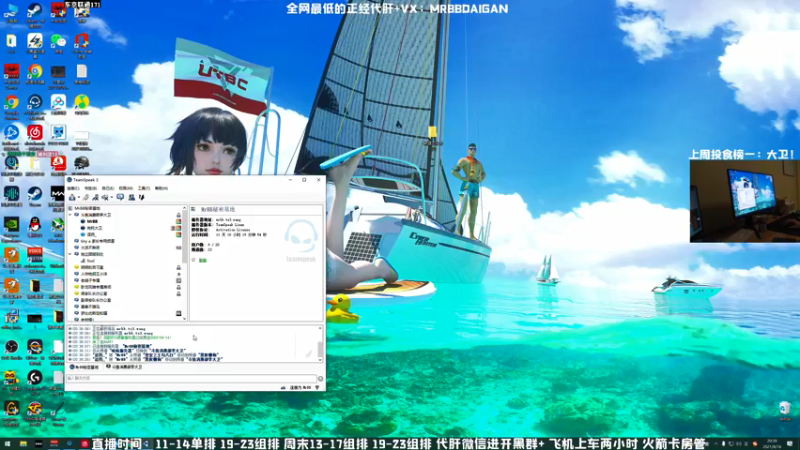Click the eye-shaped Subscribe icon in TeamSpeak toolbar
800x450 pixels.
pyautogui.click(x=105, y=197)
